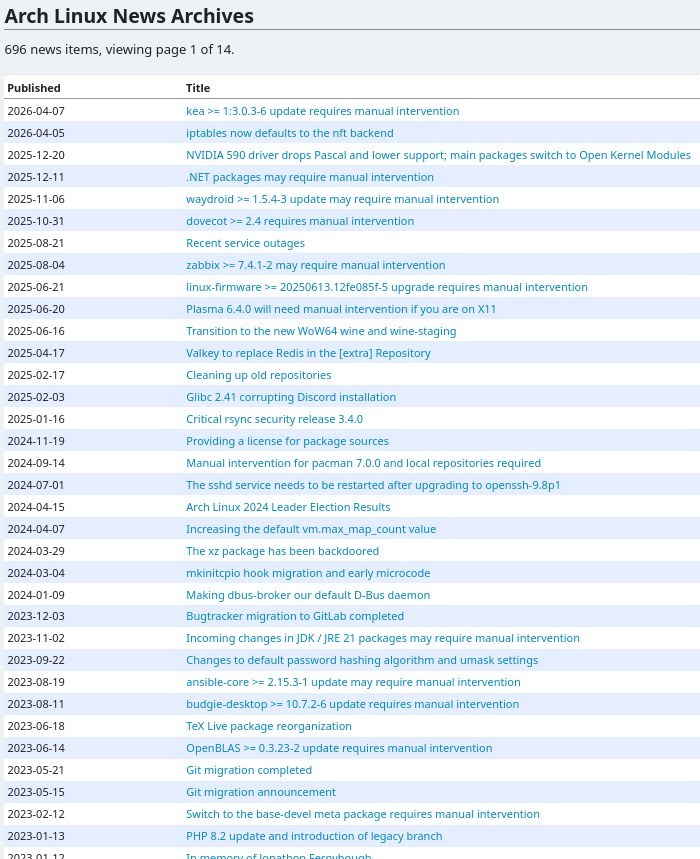Open 'Making dbus-broker our default D-Bus daemon'
This screenshot has width=700, height=859.
tap(308, 594)
